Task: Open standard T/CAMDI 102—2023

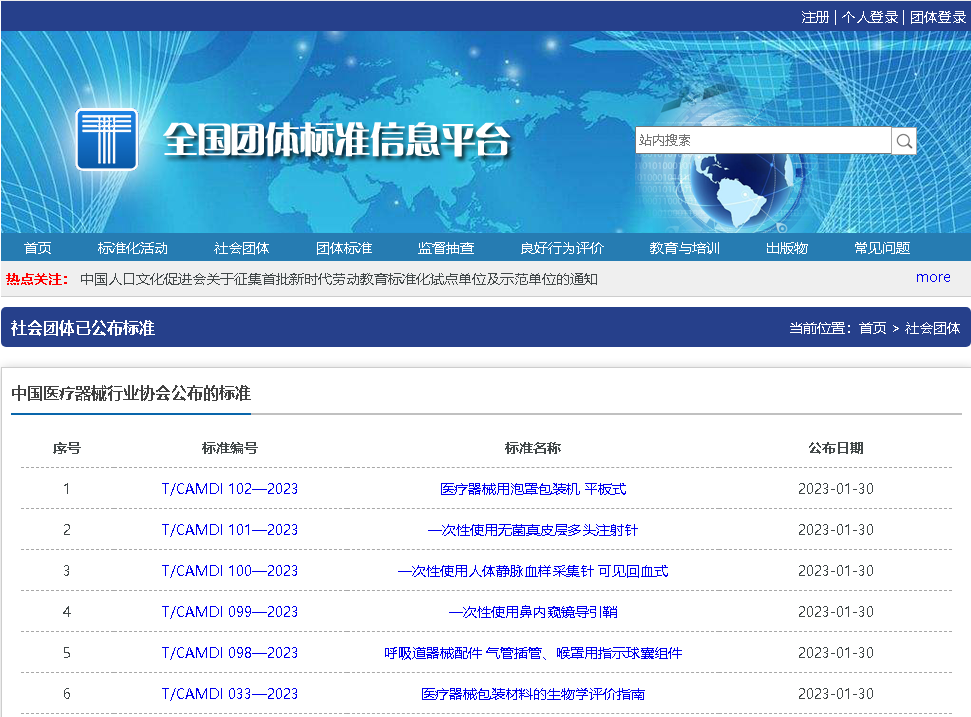Action: (x=229, y=489)
